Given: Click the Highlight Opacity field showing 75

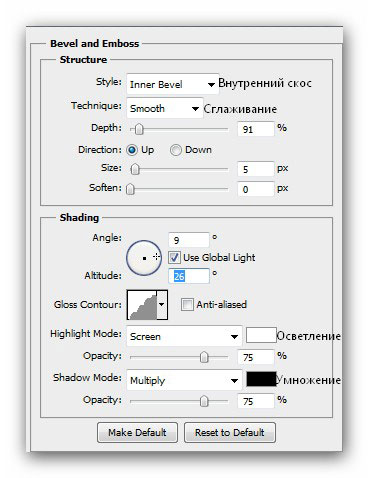Looking at the screenshot, I should [x=255, y=357].
